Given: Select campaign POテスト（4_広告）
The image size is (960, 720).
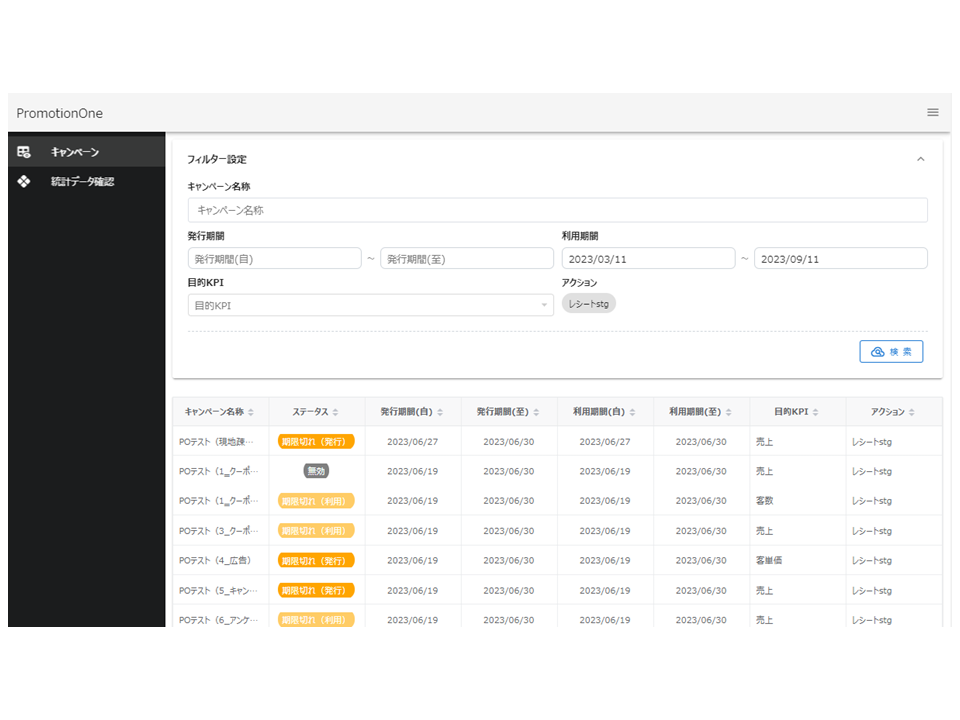Looking at the screenshot, I should (x=215, y=560).
